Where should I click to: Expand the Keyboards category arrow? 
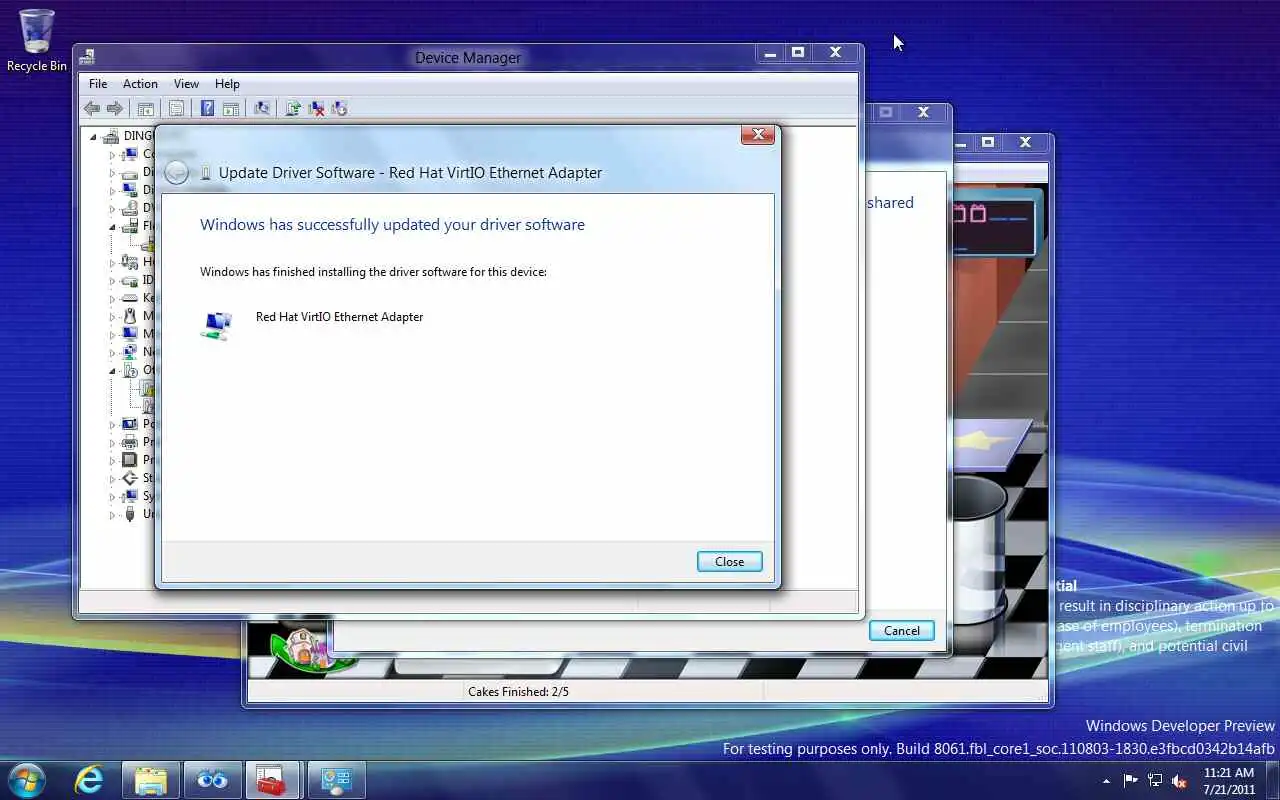coord(112,298)
